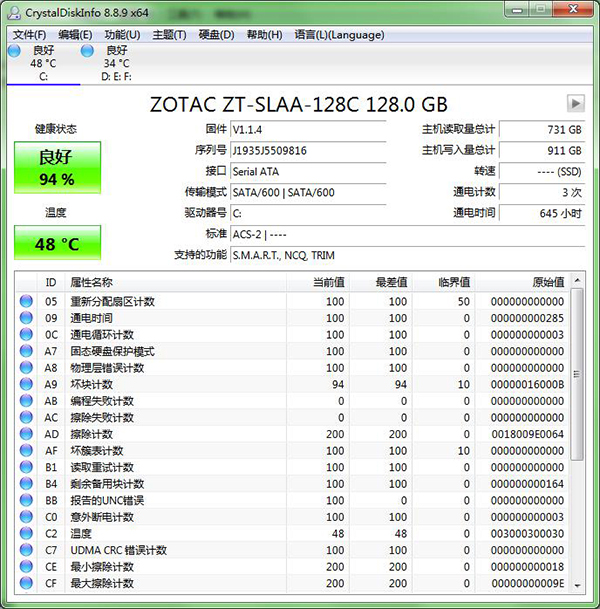Click the status icon for attribute C2

(x=26, y=533)
